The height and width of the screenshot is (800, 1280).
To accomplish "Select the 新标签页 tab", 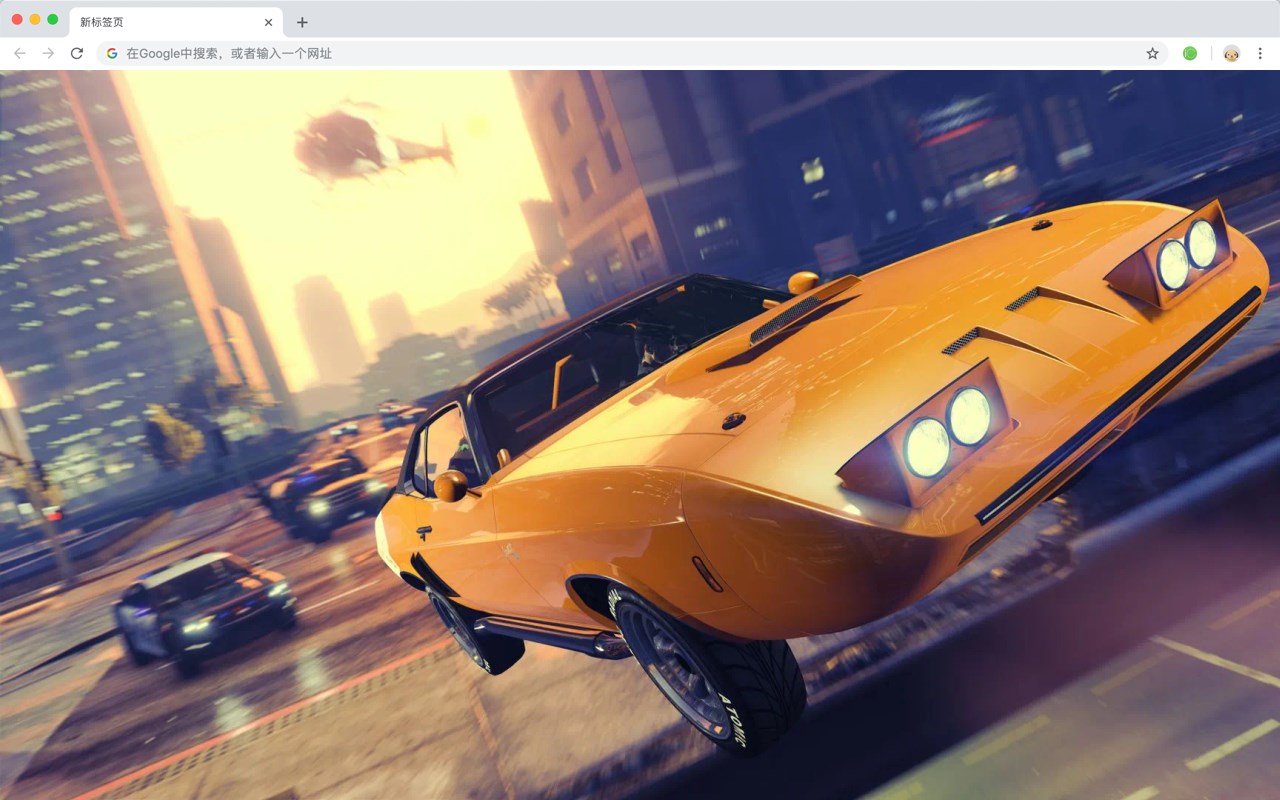I will [175, 22].
